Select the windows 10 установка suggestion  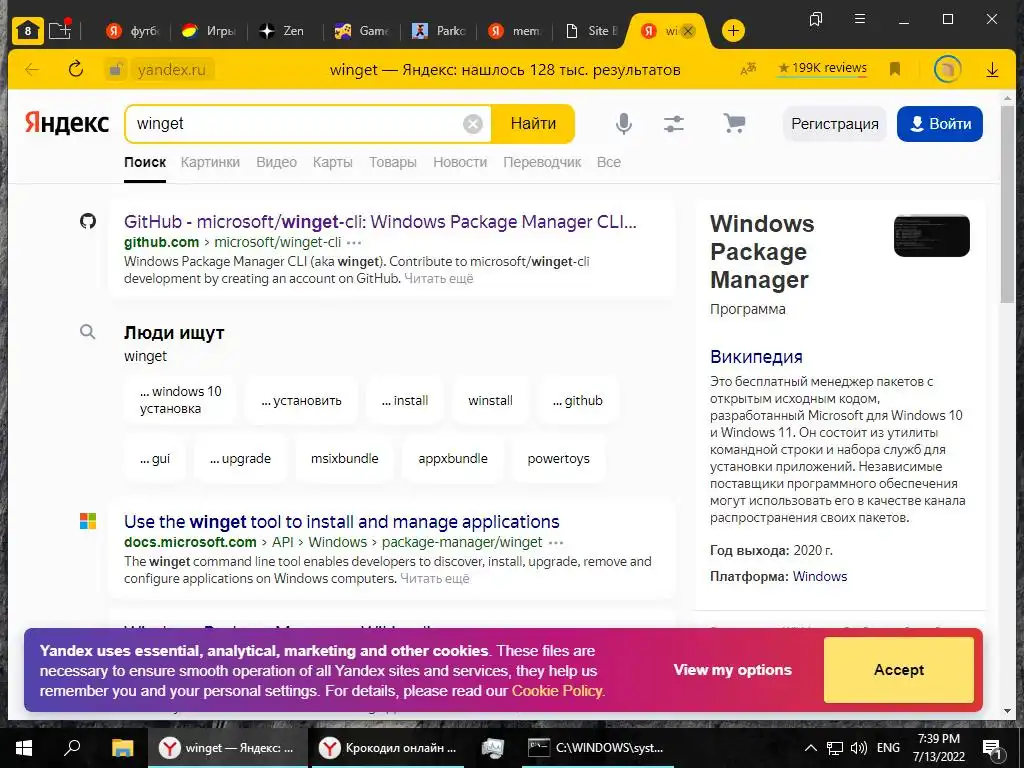[180, 400]
